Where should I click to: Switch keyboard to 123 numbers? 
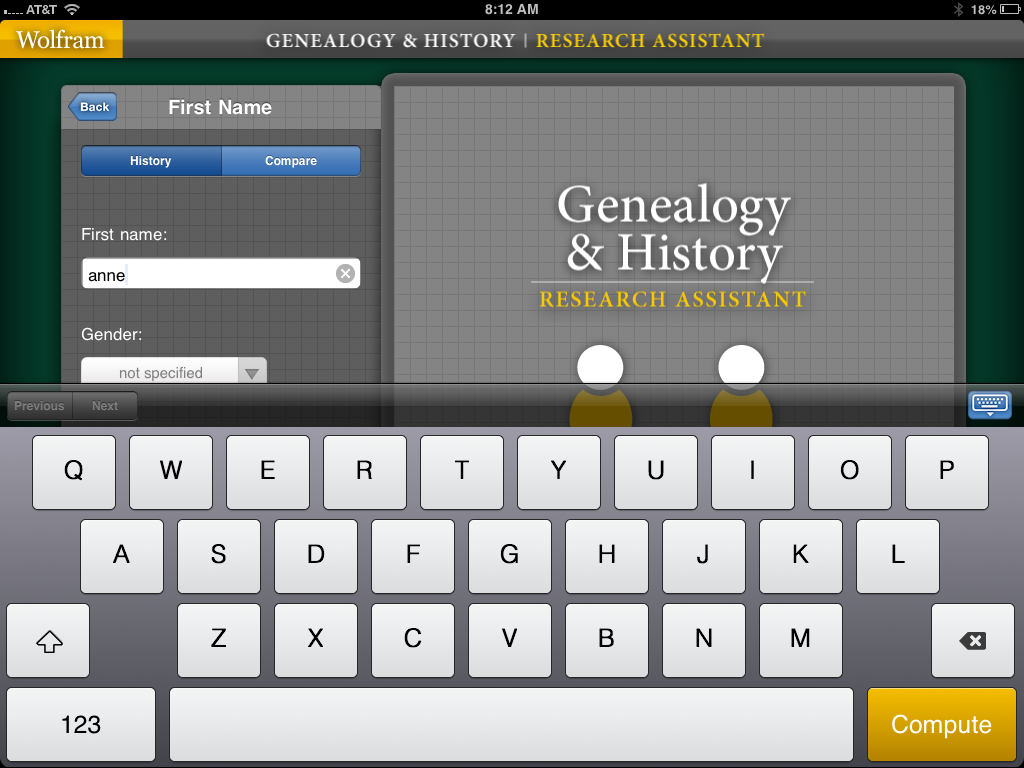tap(81, 724)
